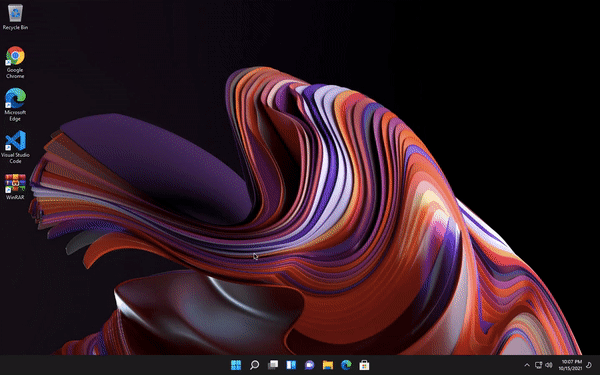Screen dimensions: 600x375
Task: Click the volume speaker icon
Action: coord(549,365)
